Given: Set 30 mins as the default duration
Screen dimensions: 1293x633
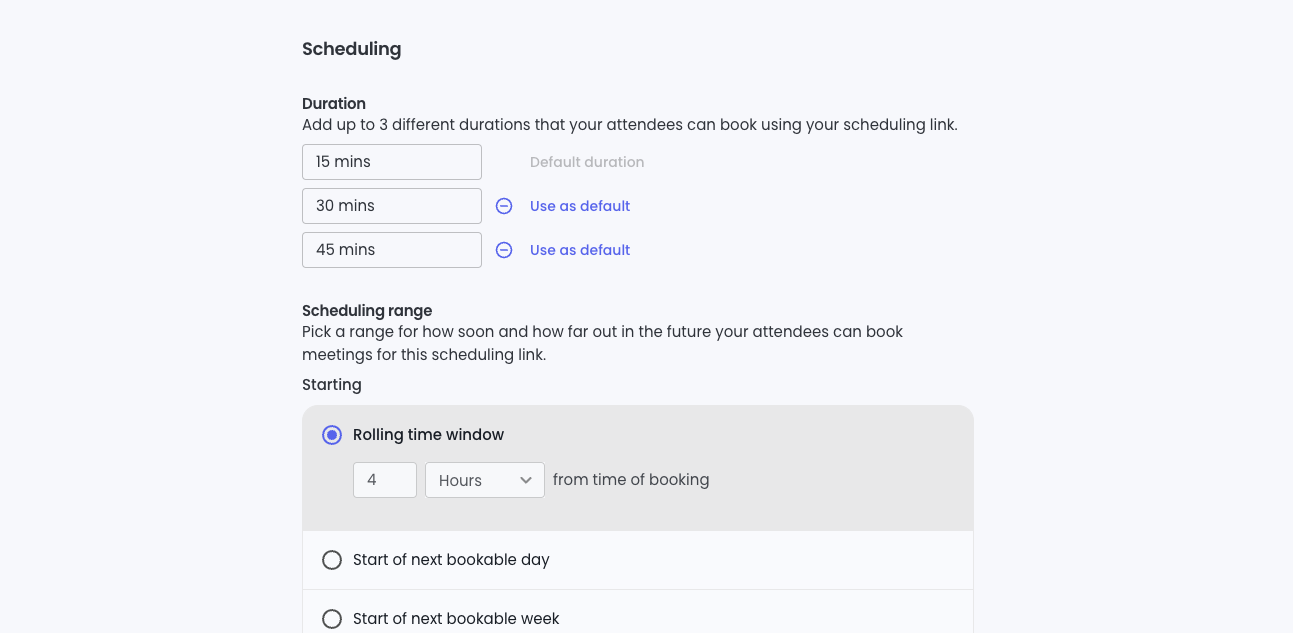Looking at the screenshot, I should click(x=580, y=206).
